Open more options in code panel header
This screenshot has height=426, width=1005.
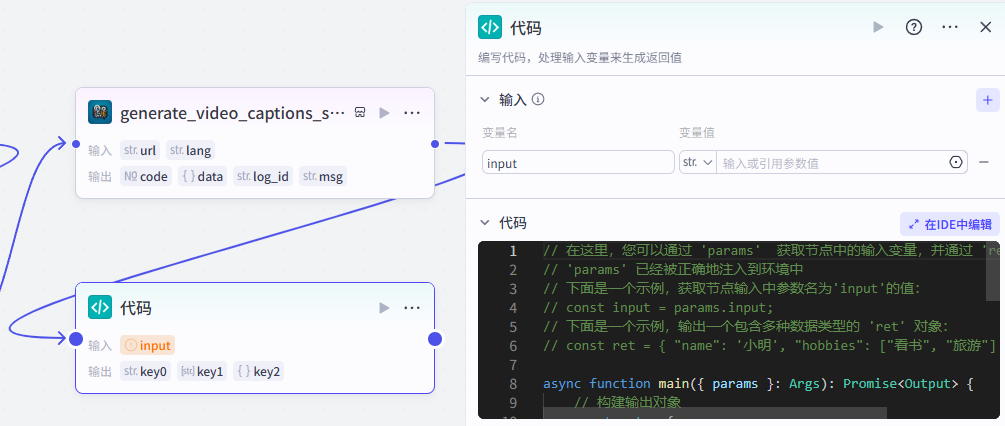click(x=950, y=27)
